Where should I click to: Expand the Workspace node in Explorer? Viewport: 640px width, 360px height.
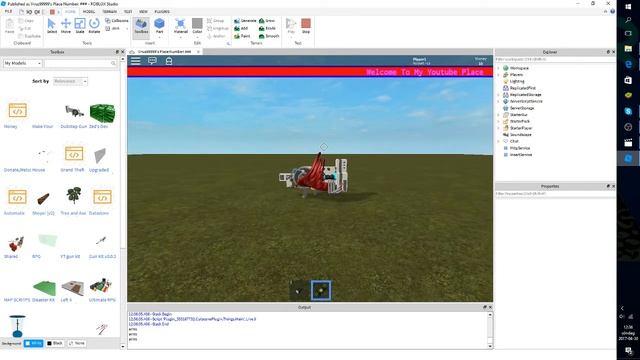point(498,68)
